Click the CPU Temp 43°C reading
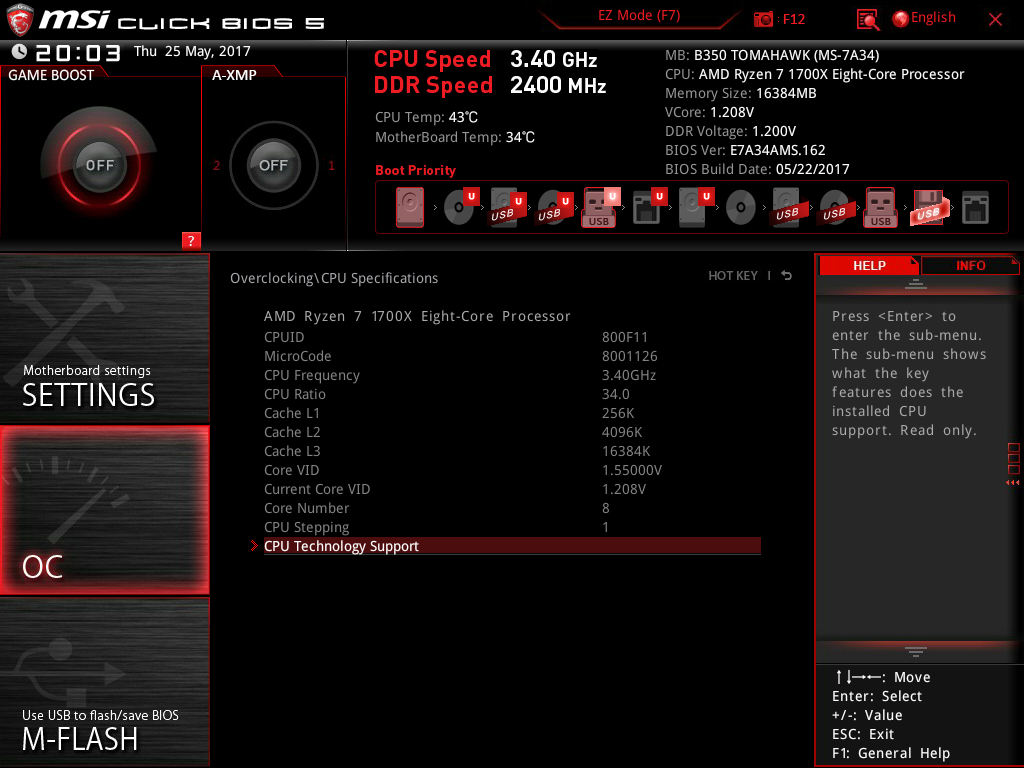This screenshot has height=768, width=1024. click(426, 118)
